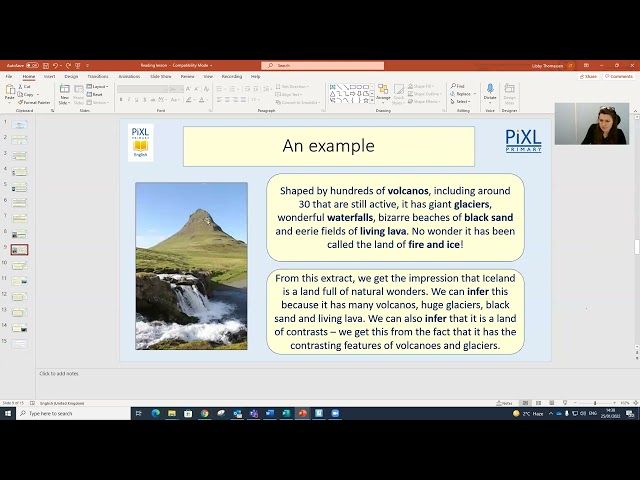The width and height of the screenshot is (640, 480).
Task: Open the Animations tab
Action: pos(129,76)
